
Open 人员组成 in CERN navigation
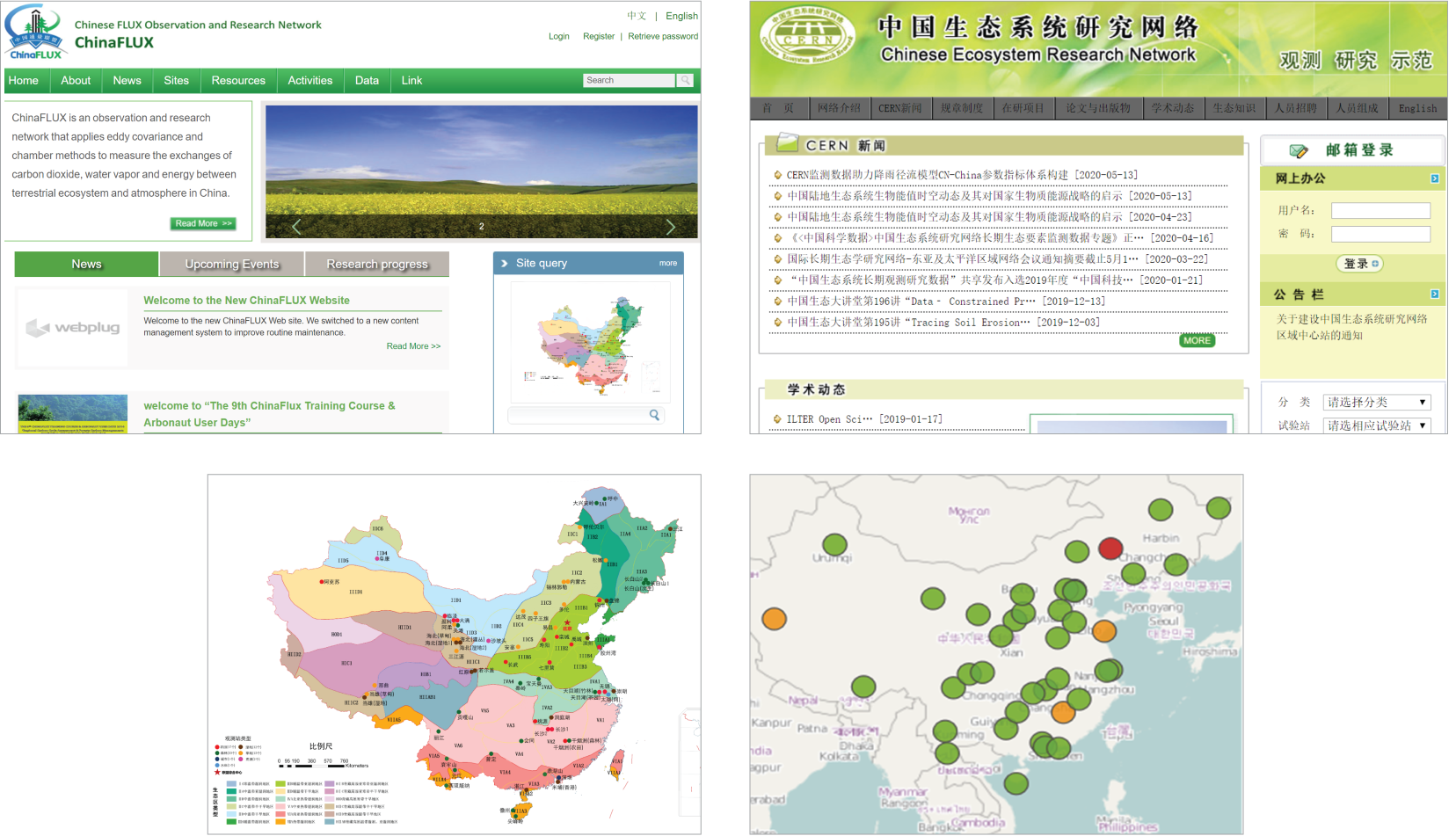coord(1358,108)
